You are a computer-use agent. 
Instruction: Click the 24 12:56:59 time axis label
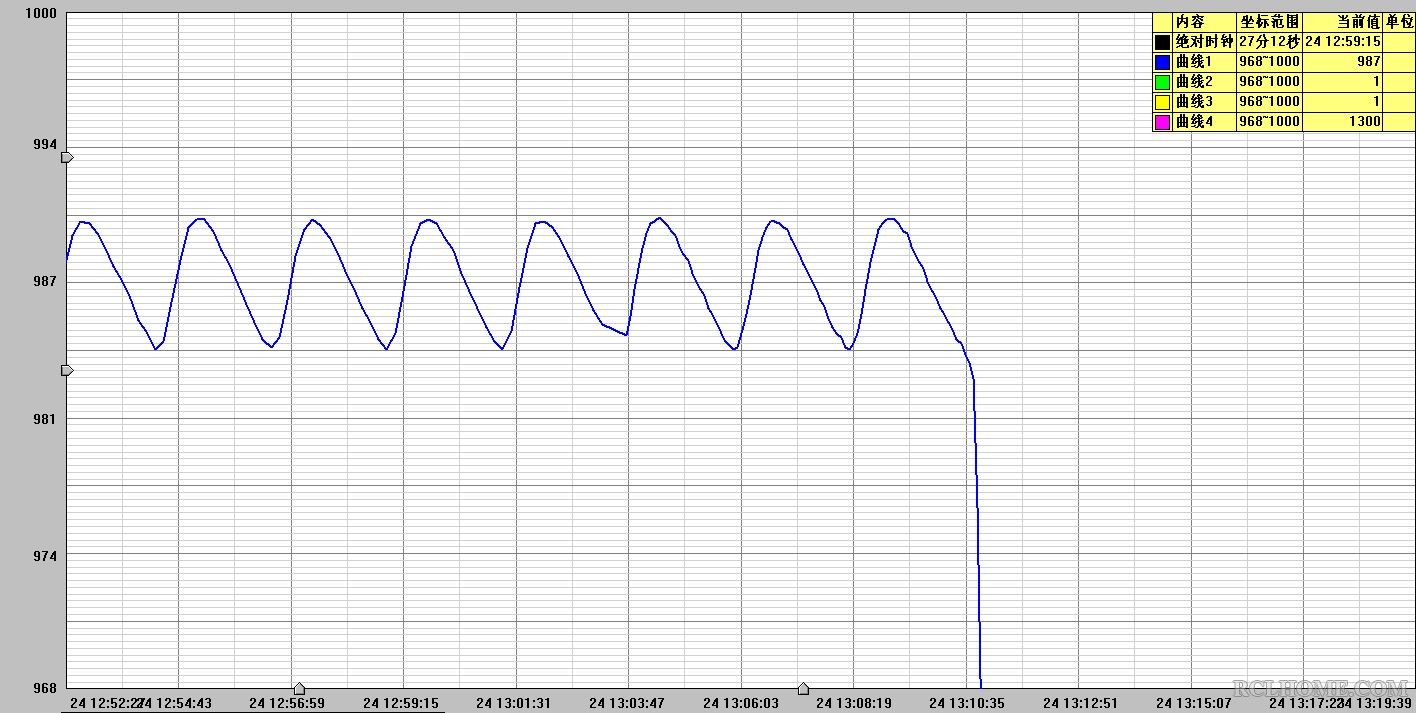[287, 703]
